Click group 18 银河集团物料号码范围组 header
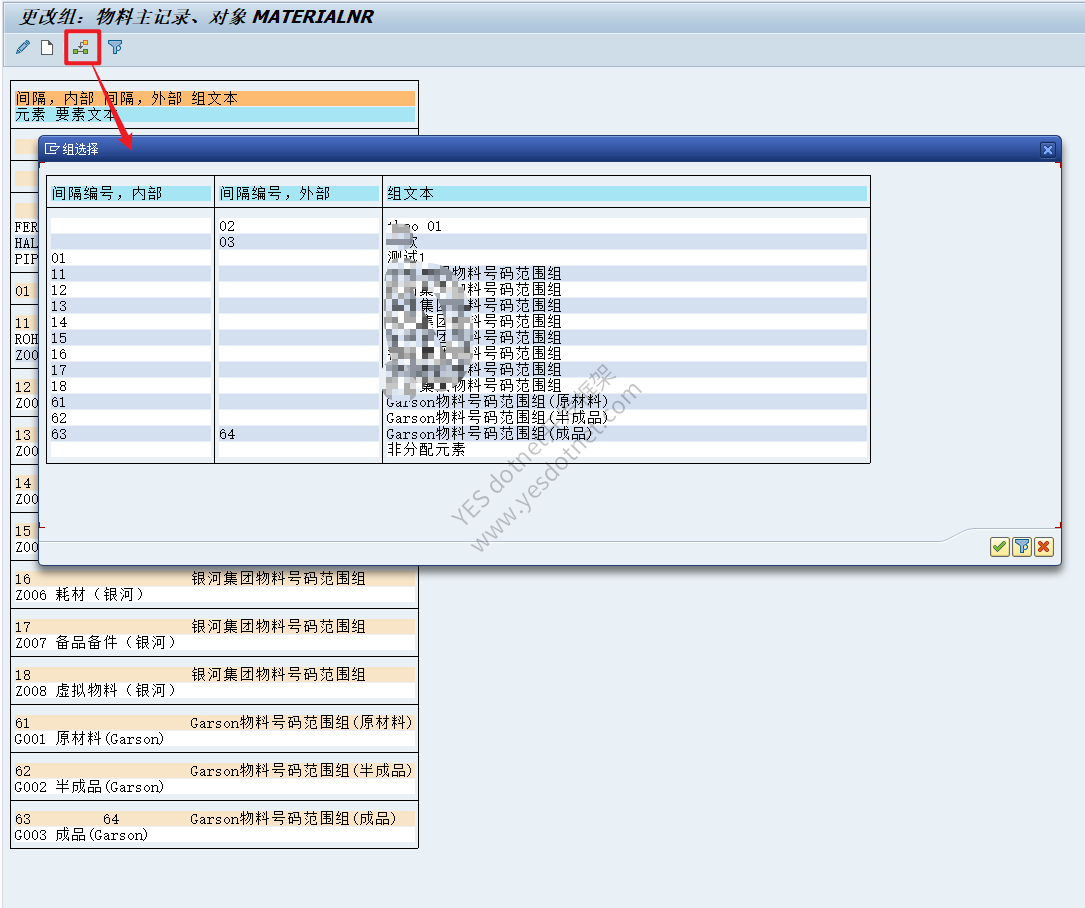This screenshot has height=908, width=1085. click(x=215, y=675)
